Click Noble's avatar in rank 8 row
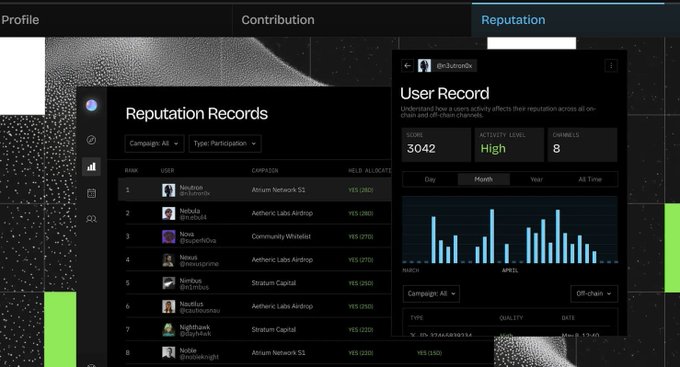This screenshot has width=680, height=367. [168, 353]
